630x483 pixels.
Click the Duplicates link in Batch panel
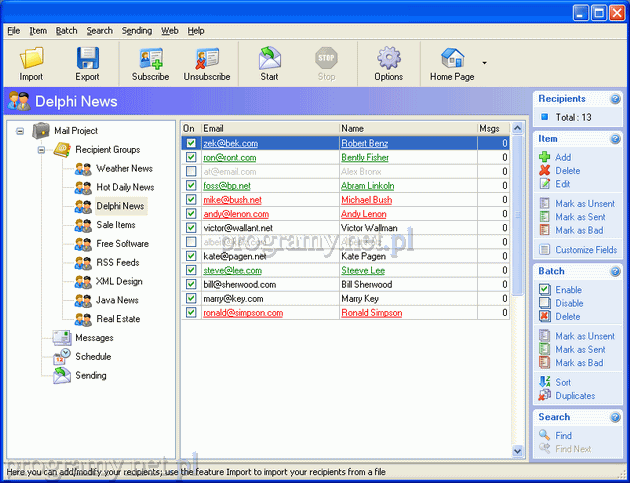pos(577,396)
